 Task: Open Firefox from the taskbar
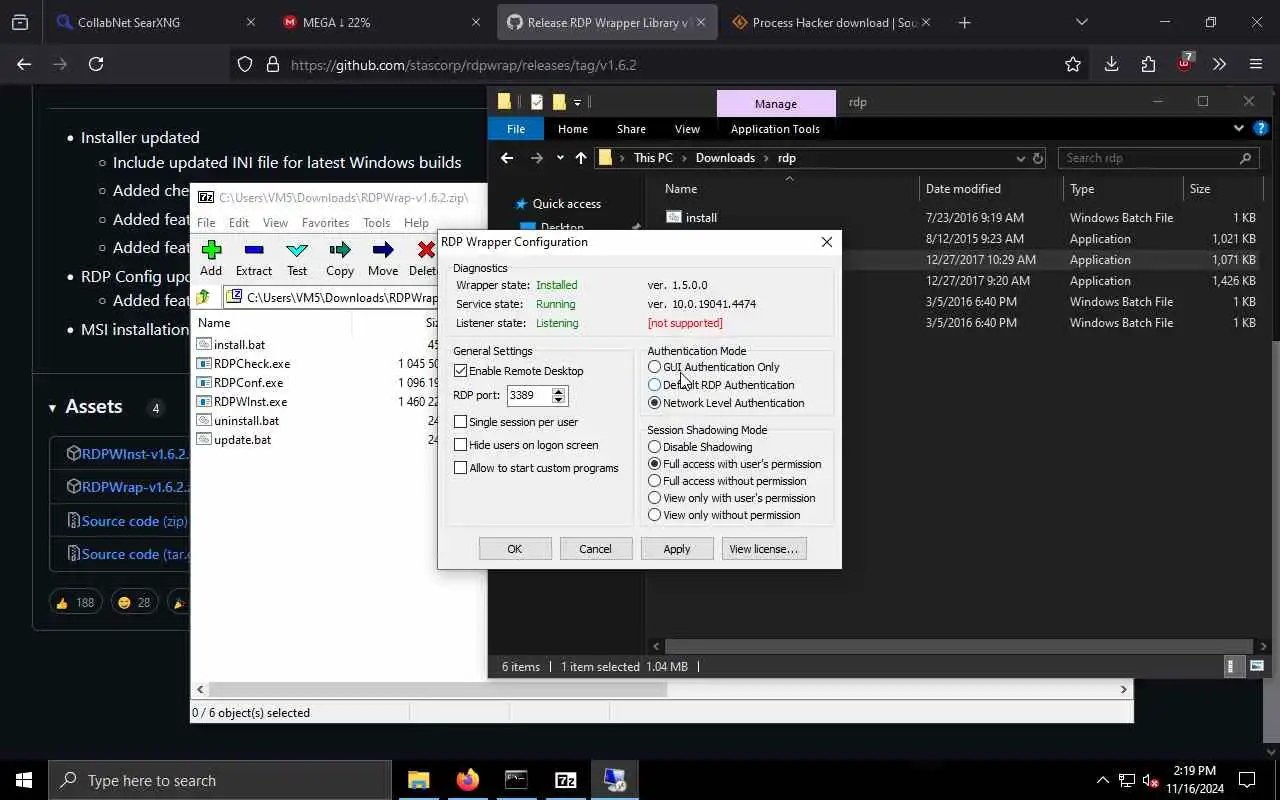click(467, 780)
